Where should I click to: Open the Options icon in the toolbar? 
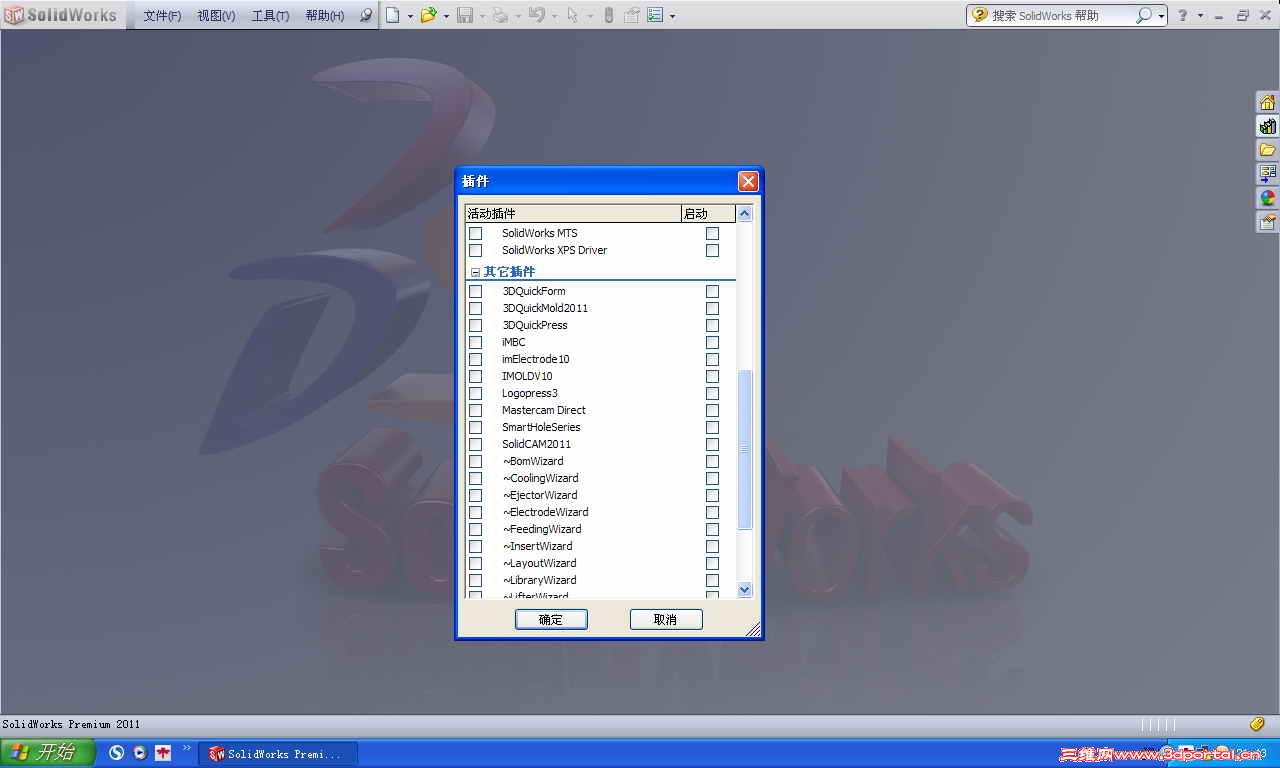point(655,15)
